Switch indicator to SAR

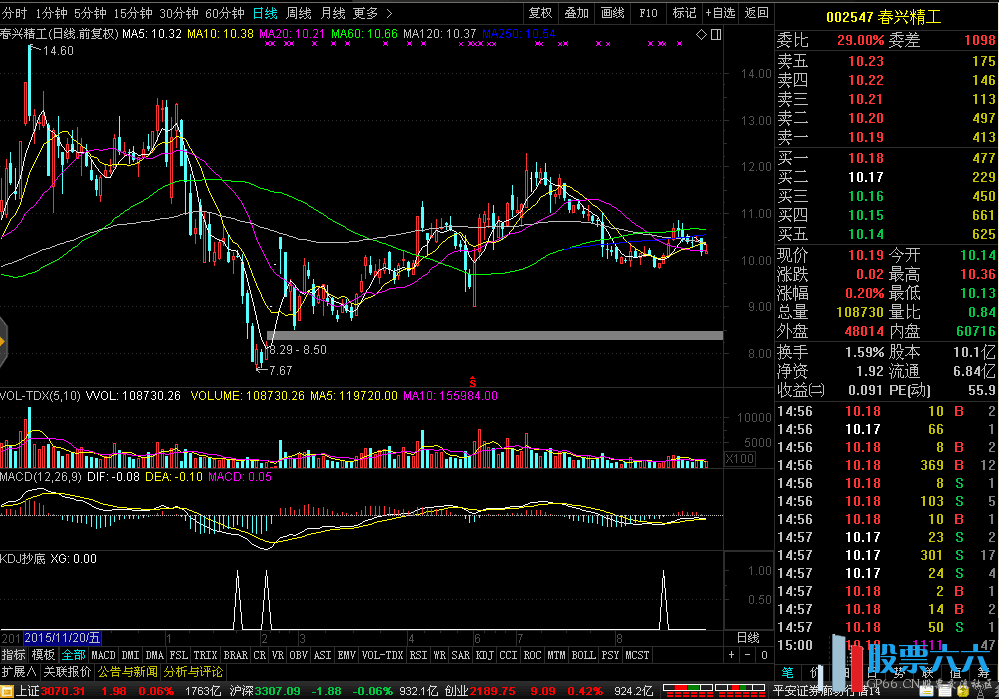point(461,655)
